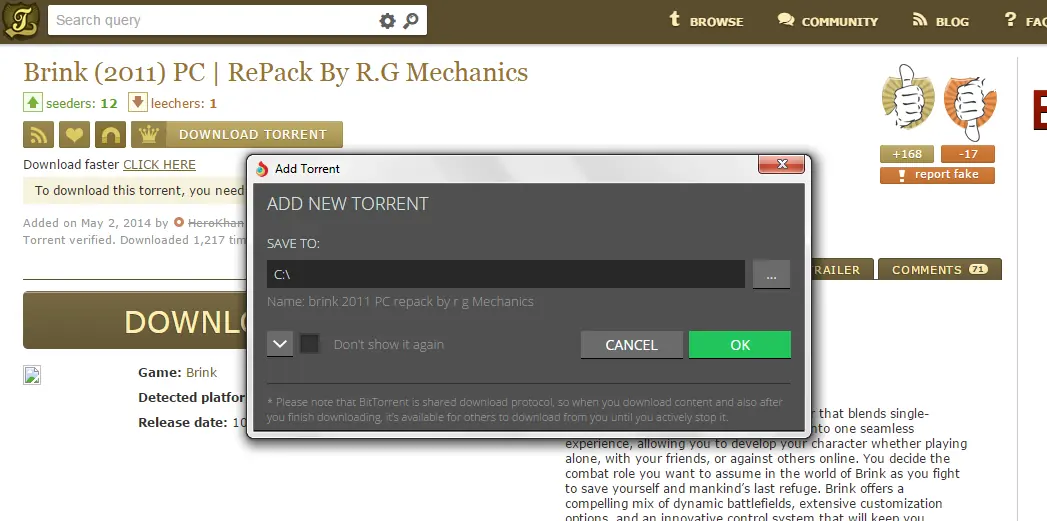
Task: Expand the advanced options chevron in dialog
Action: tap(280, 345)
